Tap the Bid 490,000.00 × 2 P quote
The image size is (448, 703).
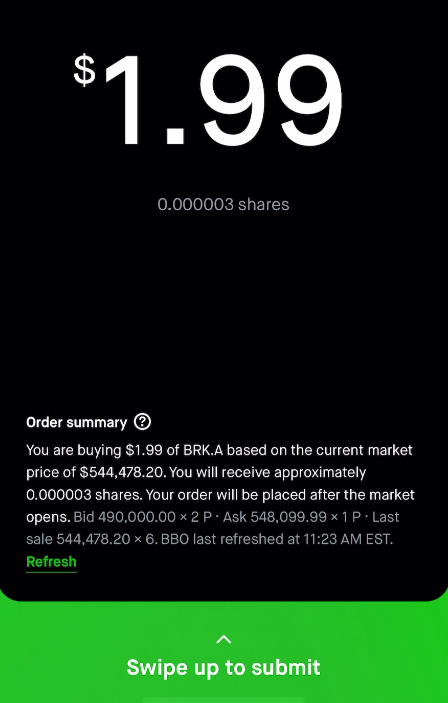(x=142, y=517)
